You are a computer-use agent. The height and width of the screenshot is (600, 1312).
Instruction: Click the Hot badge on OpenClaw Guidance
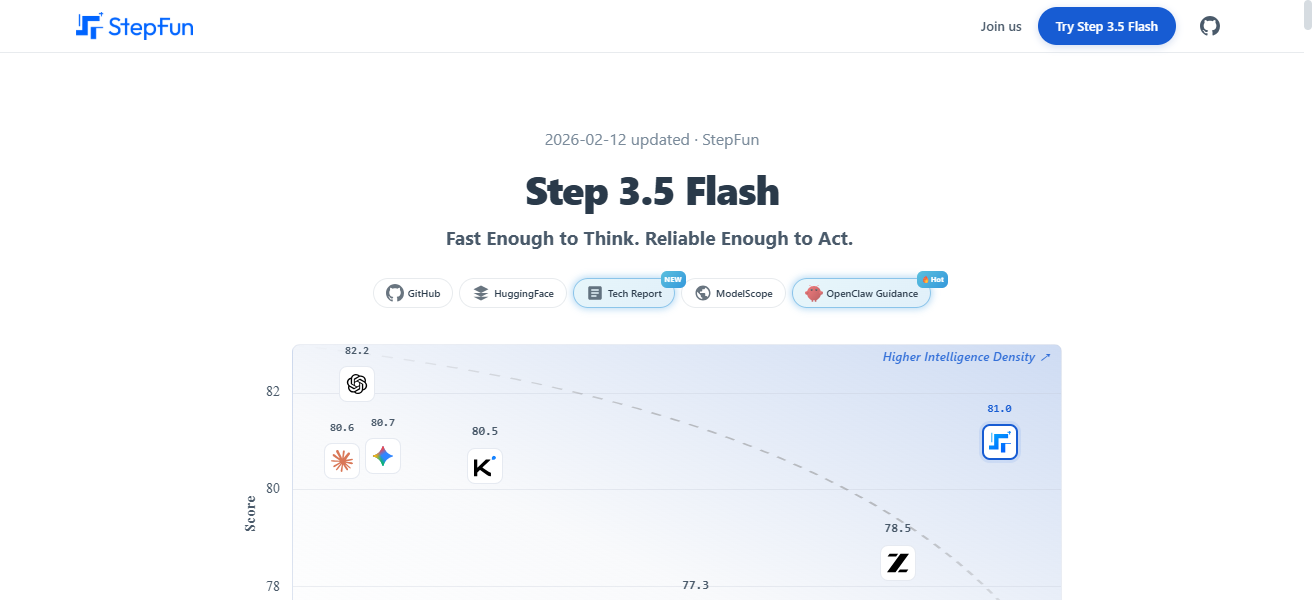point(932,279)
